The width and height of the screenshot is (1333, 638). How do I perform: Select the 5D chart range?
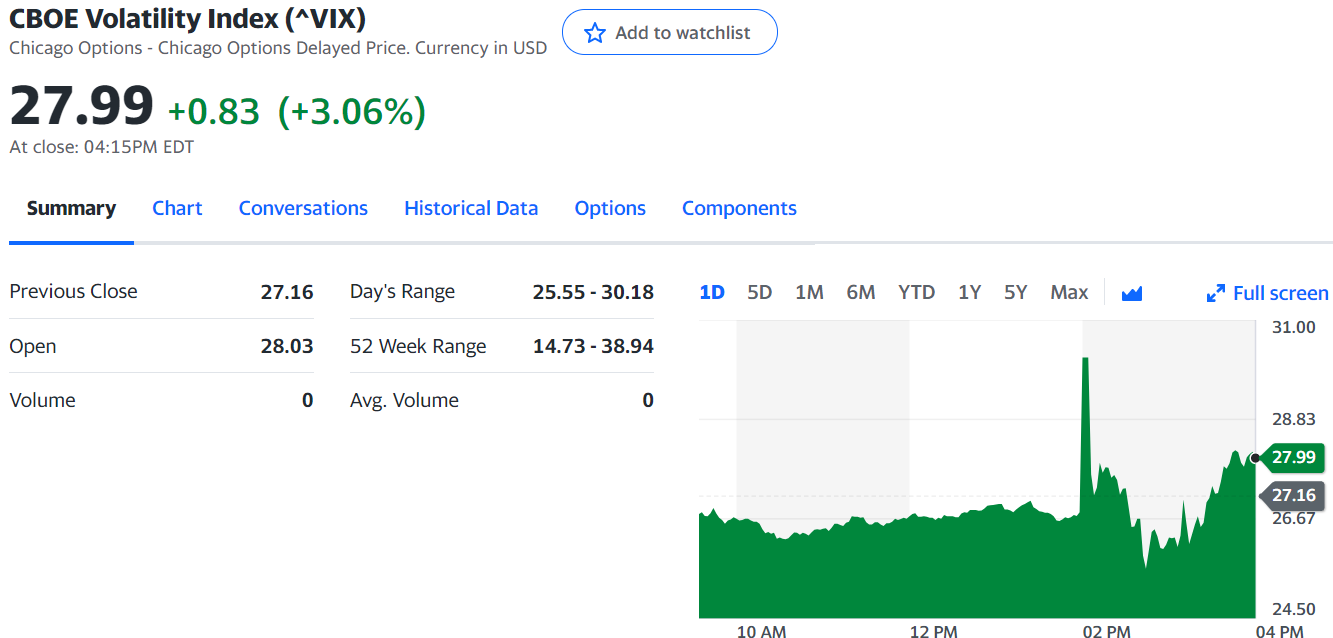coord(760,292)
